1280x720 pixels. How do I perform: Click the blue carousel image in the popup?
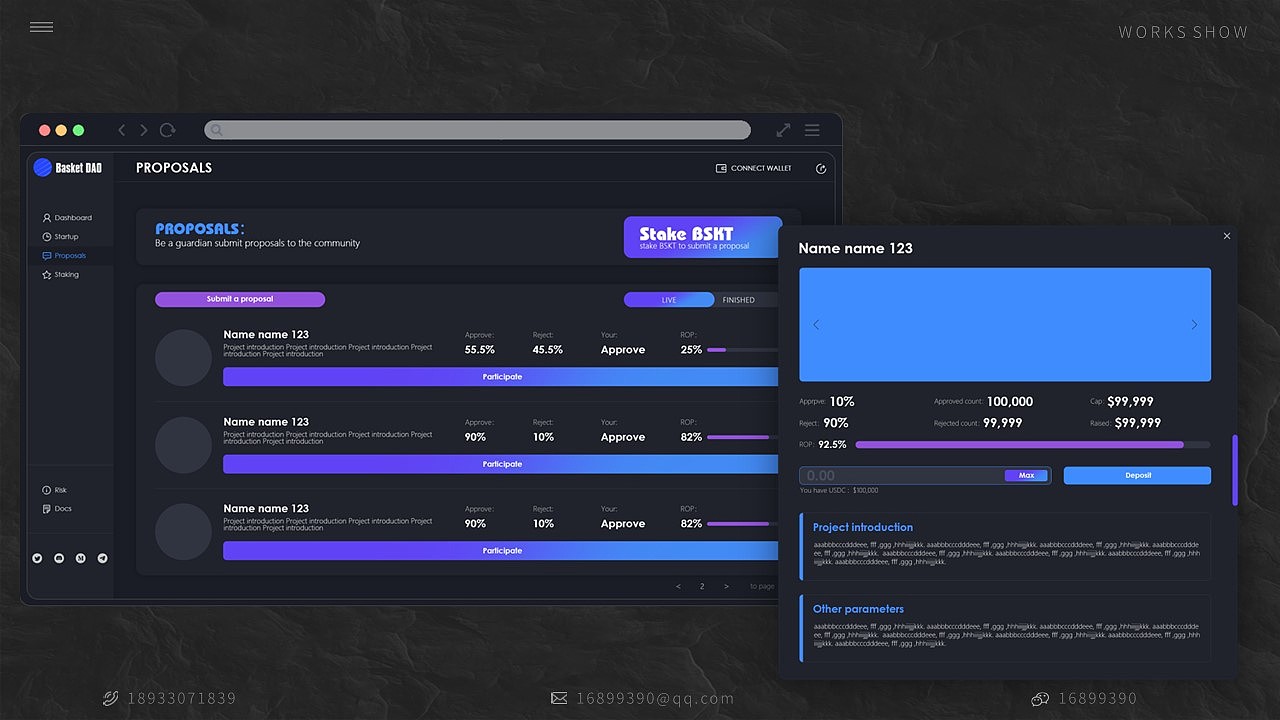click(x=1005, y=324)
